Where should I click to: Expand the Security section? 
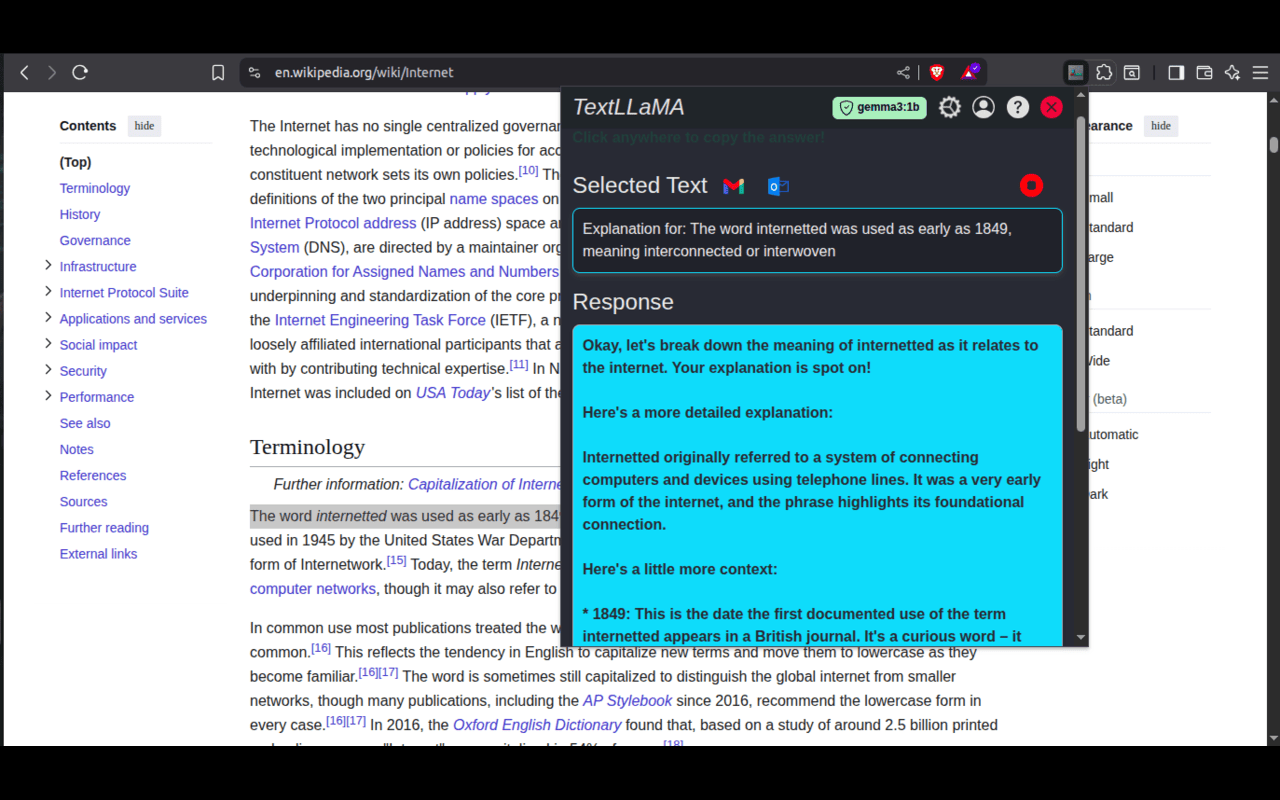pos(47,370)
